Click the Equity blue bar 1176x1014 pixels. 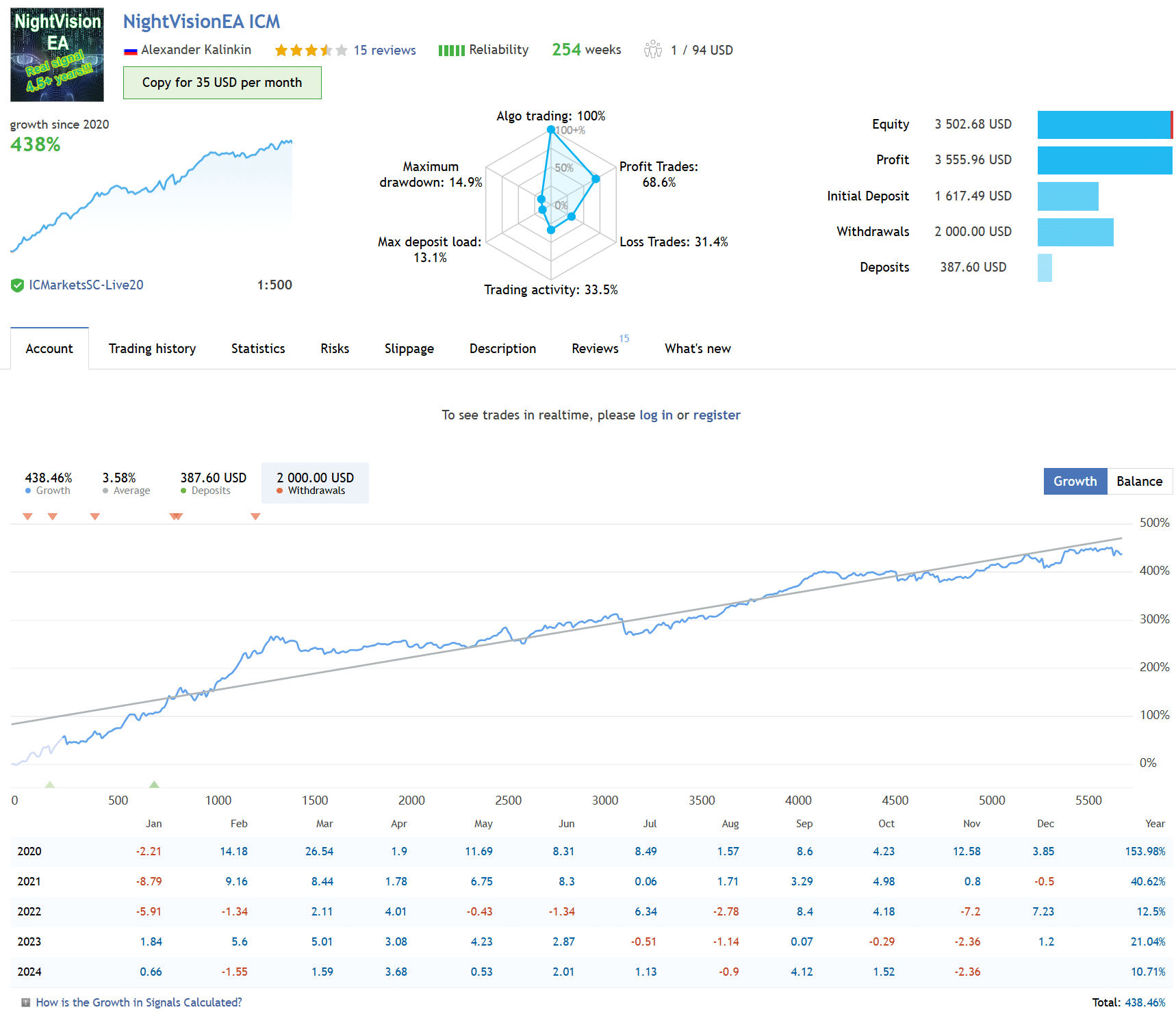click(x=1103, y=125)
